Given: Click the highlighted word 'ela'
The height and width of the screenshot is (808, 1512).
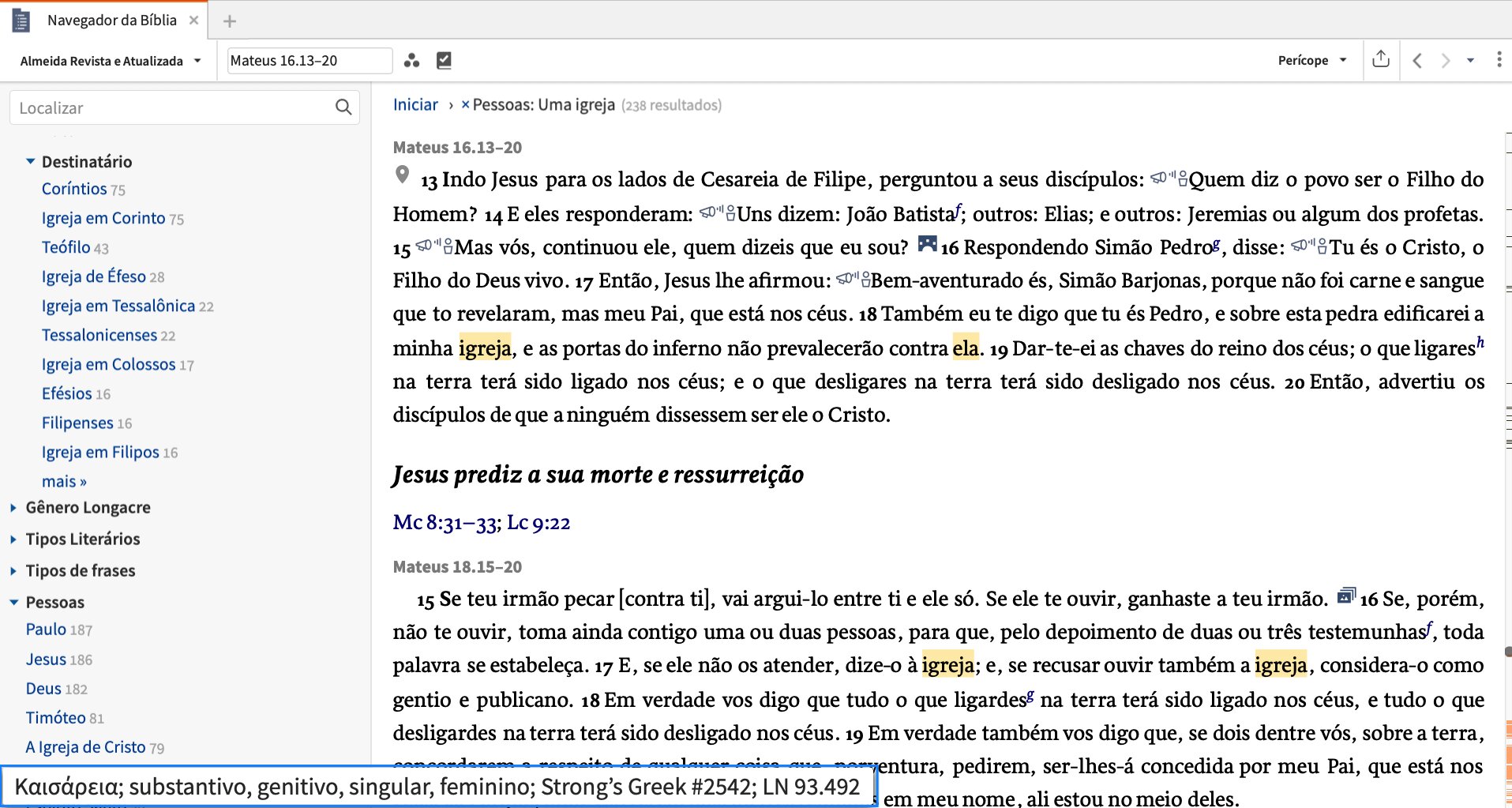Looking at the screenshot, I should 966,348.
